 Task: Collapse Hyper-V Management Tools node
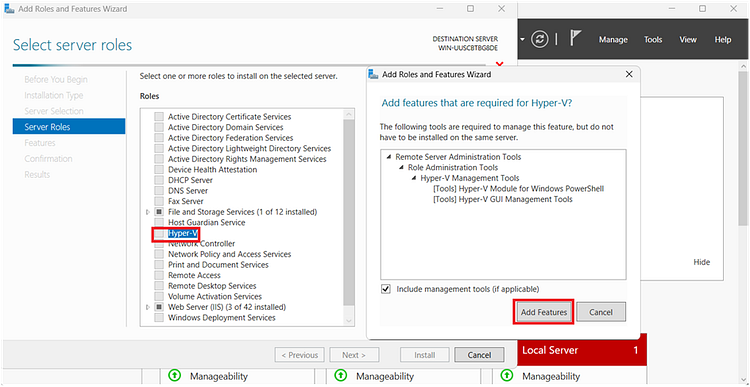click(414, 178)
